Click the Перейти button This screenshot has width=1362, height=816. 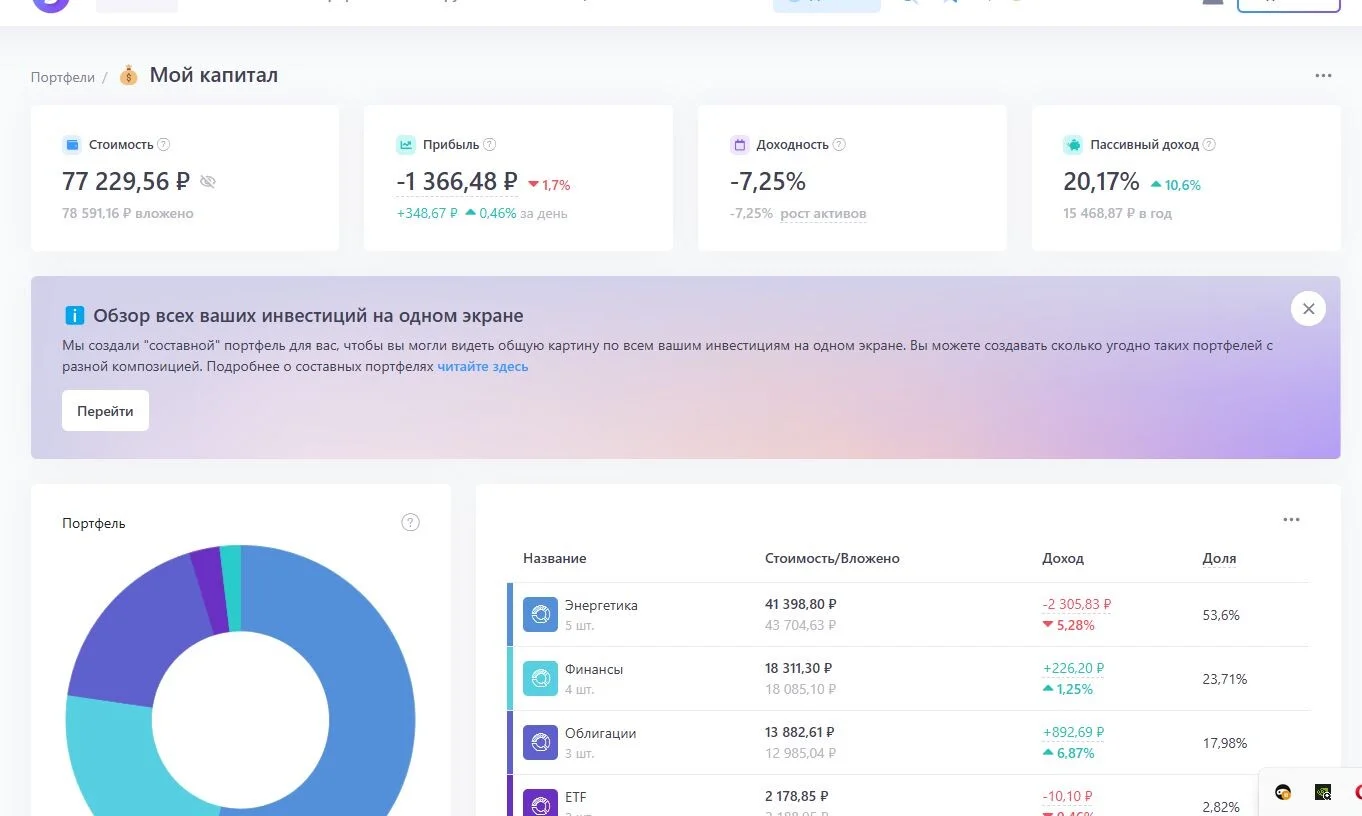coord(105,411)
